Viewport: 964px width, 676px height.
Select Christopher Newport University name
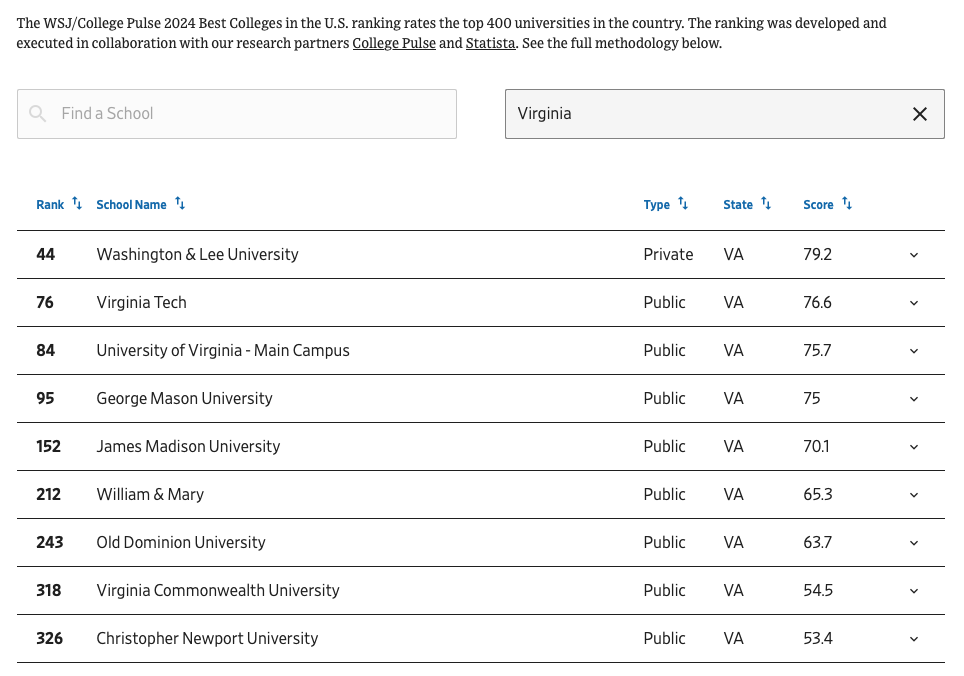[x=207, y=638]
